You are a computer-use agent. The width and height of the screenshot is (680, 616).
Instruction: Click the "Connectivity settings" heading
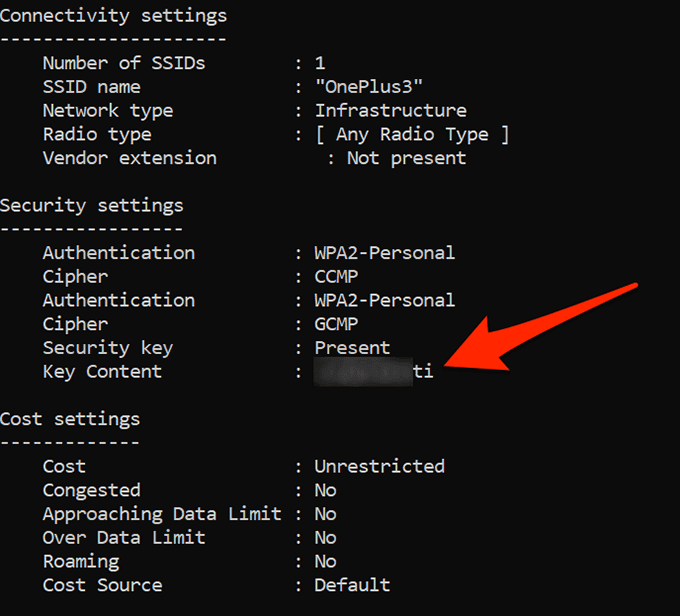(113, 16)
